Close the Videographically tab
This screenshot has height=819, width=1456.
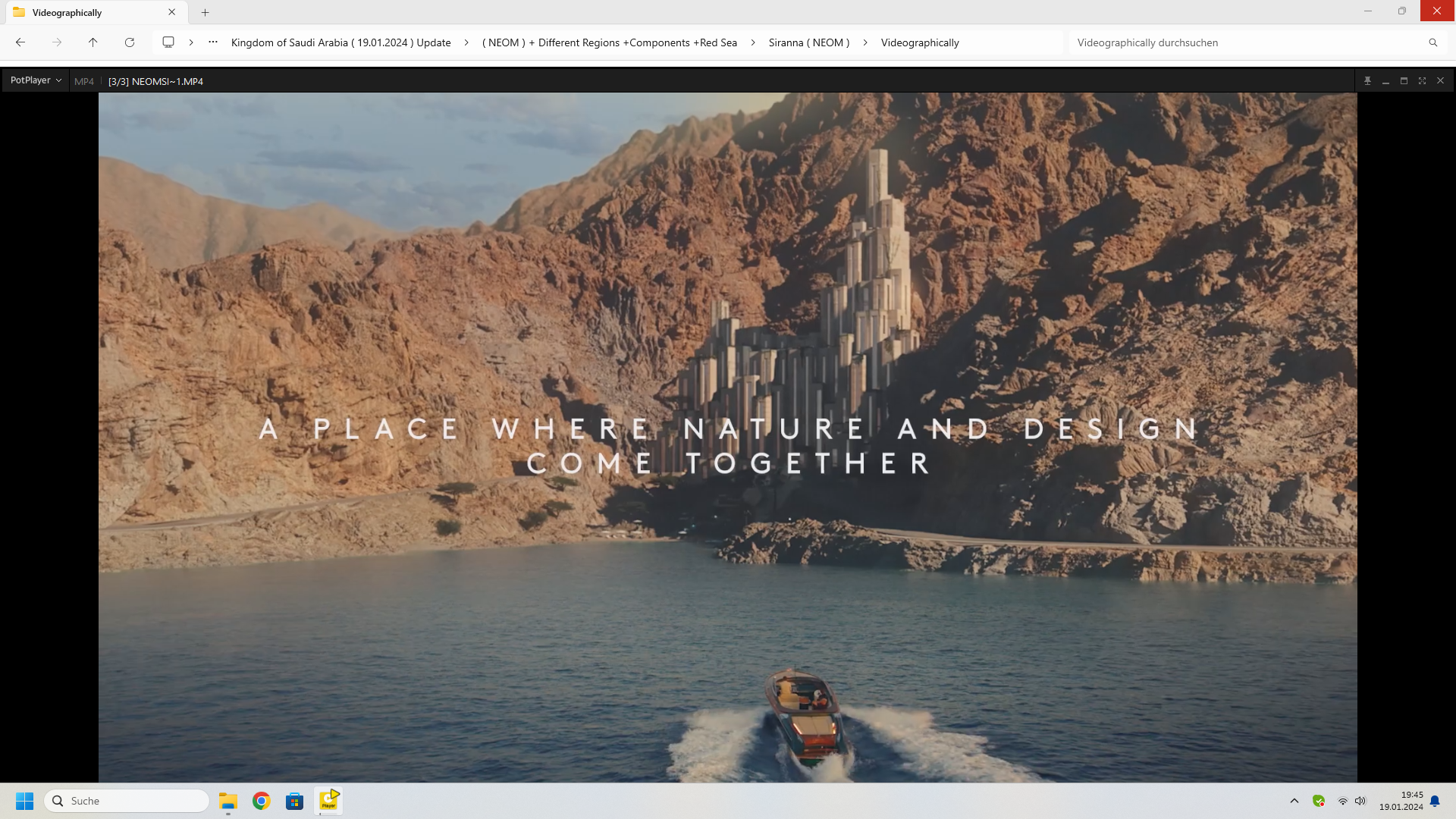point(172,12)
